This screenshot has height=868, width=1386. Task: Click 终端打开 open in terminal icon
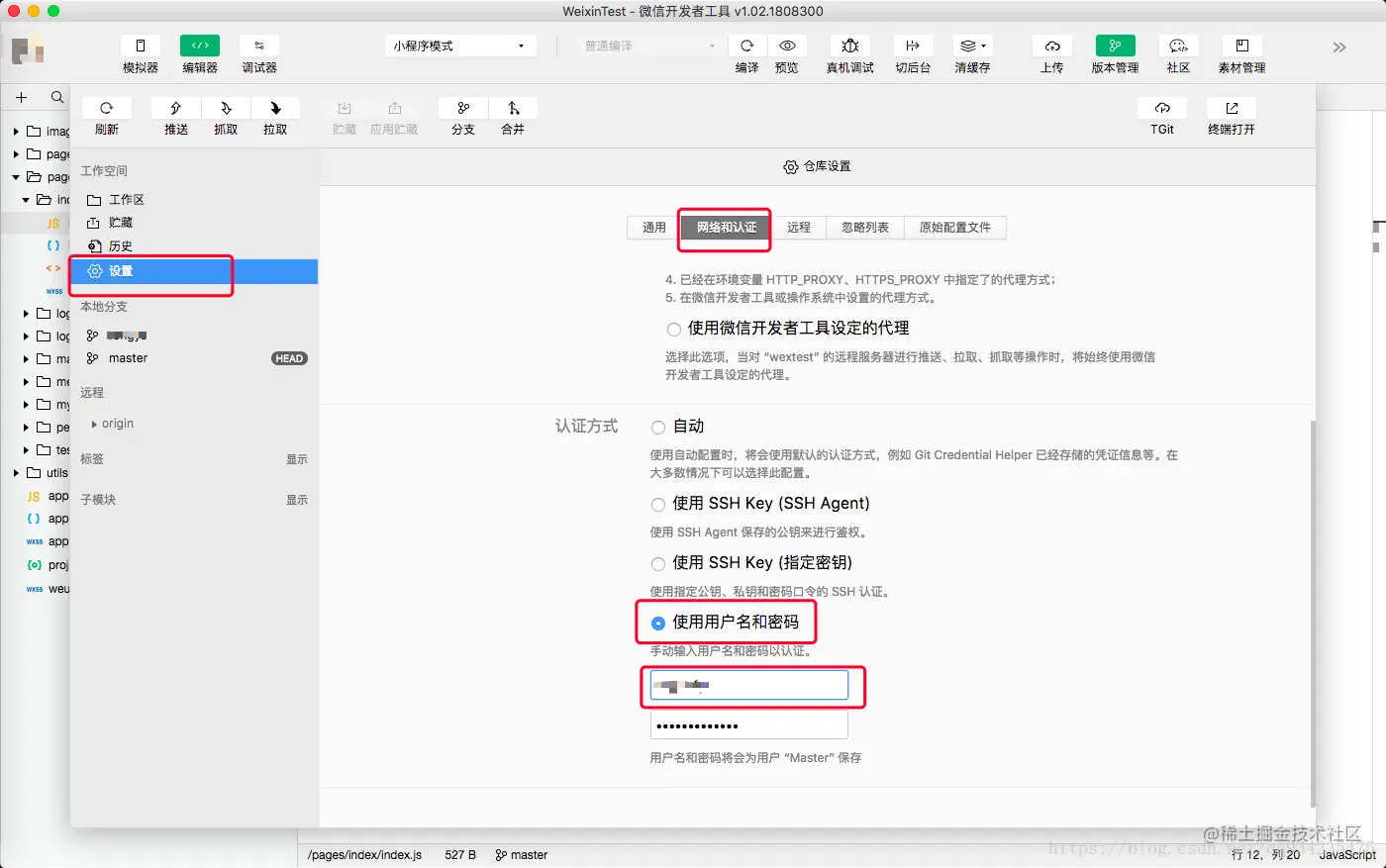click(x=1232, y=108)
